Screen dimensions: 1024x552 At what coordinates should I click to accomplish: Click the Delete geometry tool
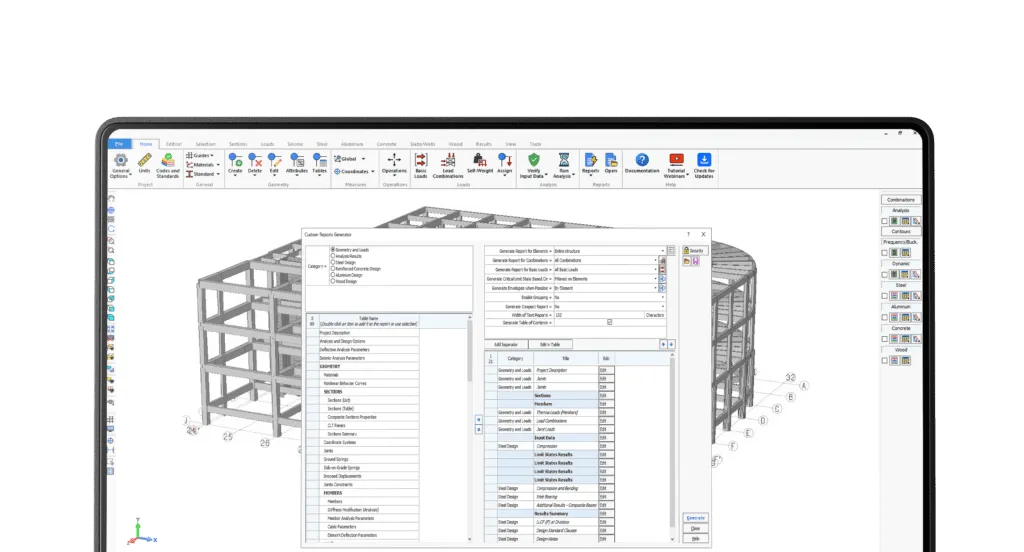[255, 163]
